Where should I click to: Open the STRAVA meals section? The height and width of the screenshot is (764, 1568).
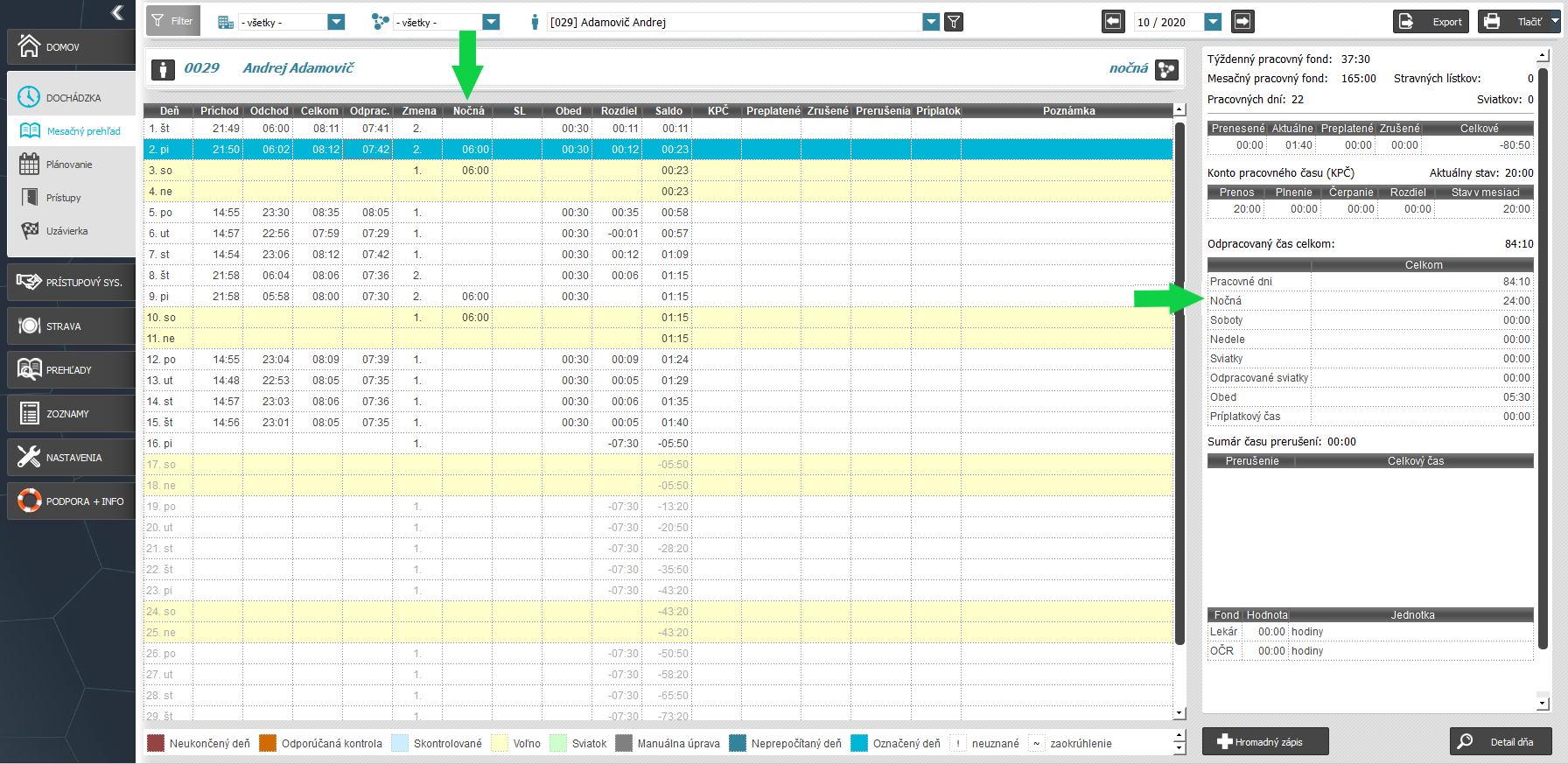(x=71, y=326)
